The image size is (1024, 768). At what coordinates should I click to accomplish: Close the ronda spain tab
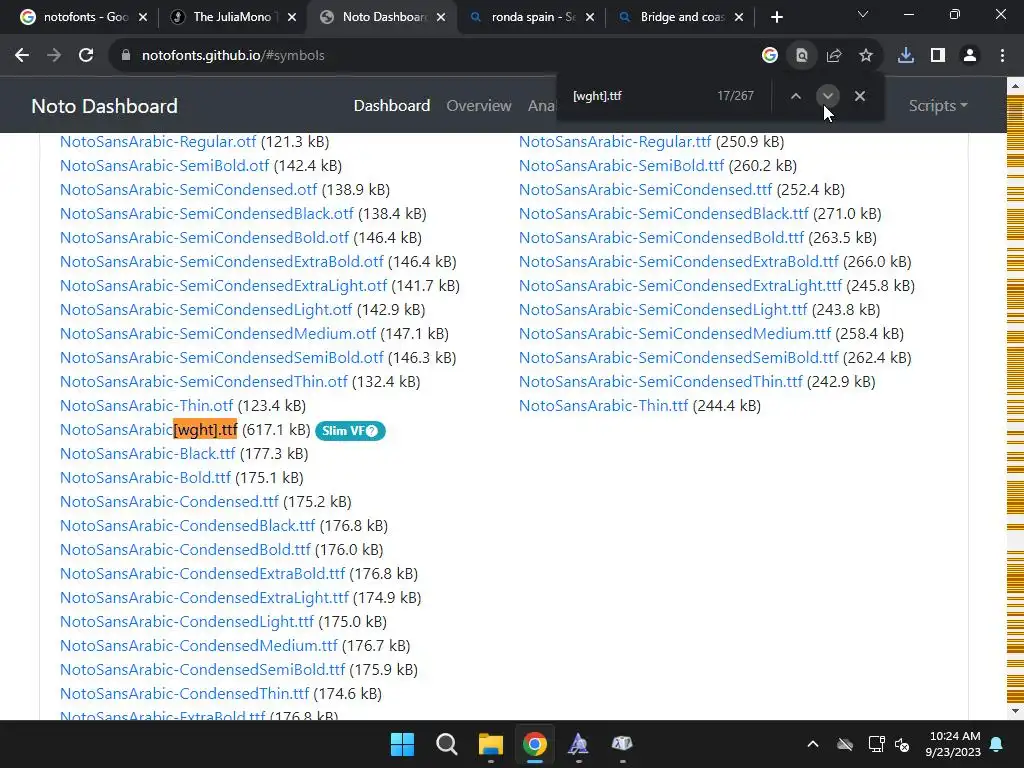tap(590, 18)
